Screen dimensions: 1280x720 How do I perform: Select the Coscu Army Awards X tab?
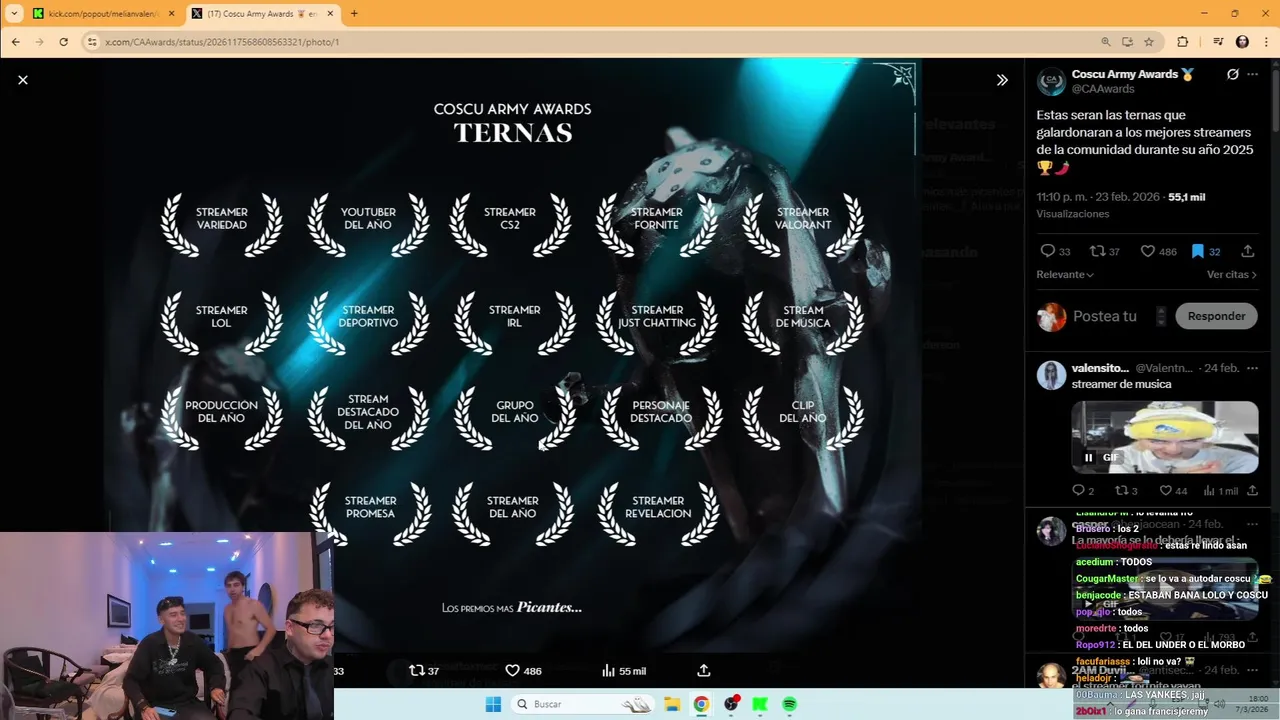262,14
